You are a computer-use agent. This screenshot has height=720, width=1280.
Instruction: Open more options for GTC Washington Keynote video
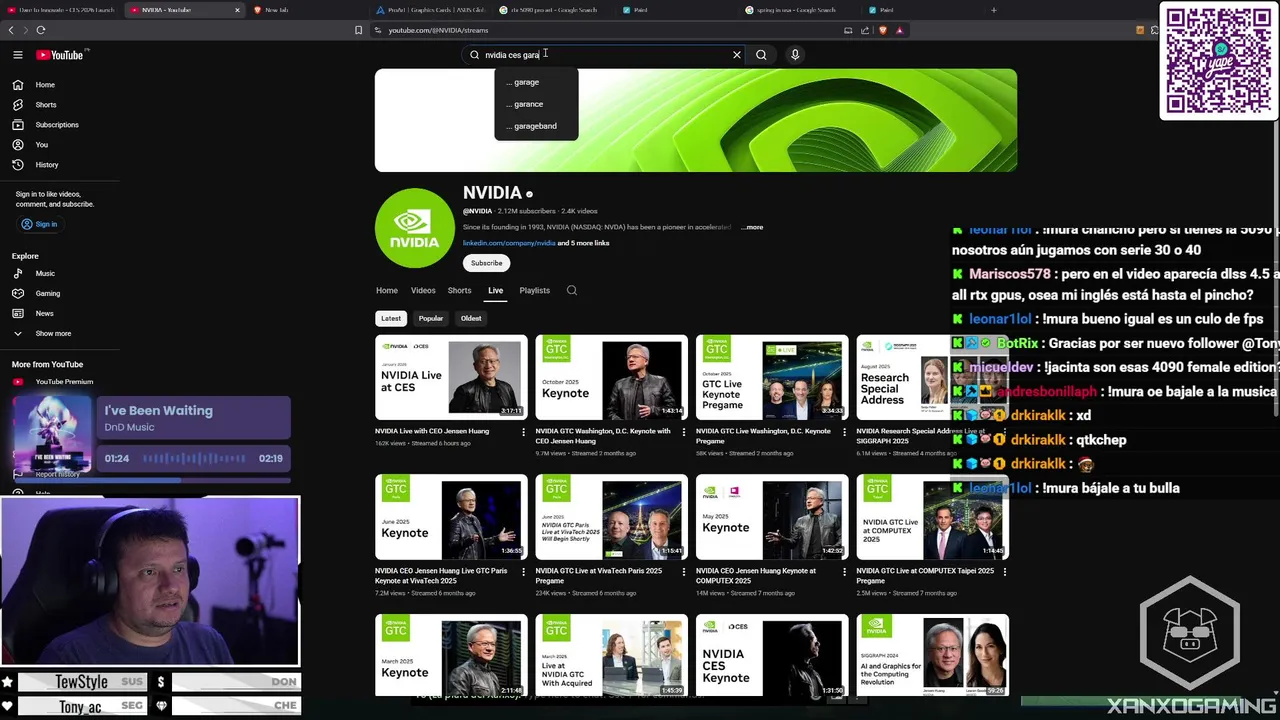(x=683, y=432)
